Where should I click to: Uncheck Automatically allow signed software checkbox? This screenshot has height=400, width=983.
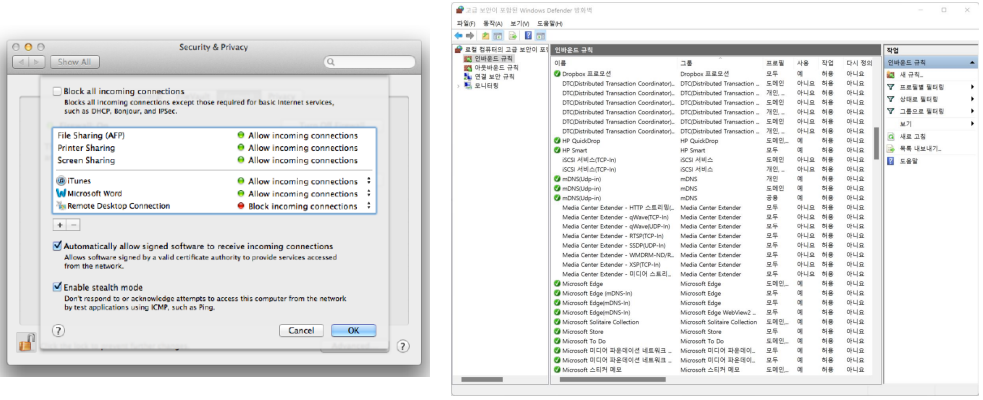pyautogui.click(x=57, y=246)
